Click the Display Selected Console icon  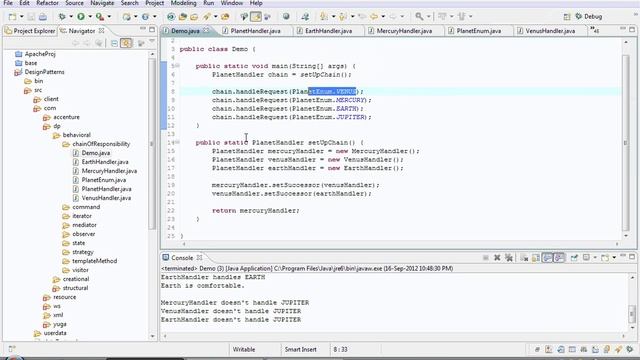[586, 258]
